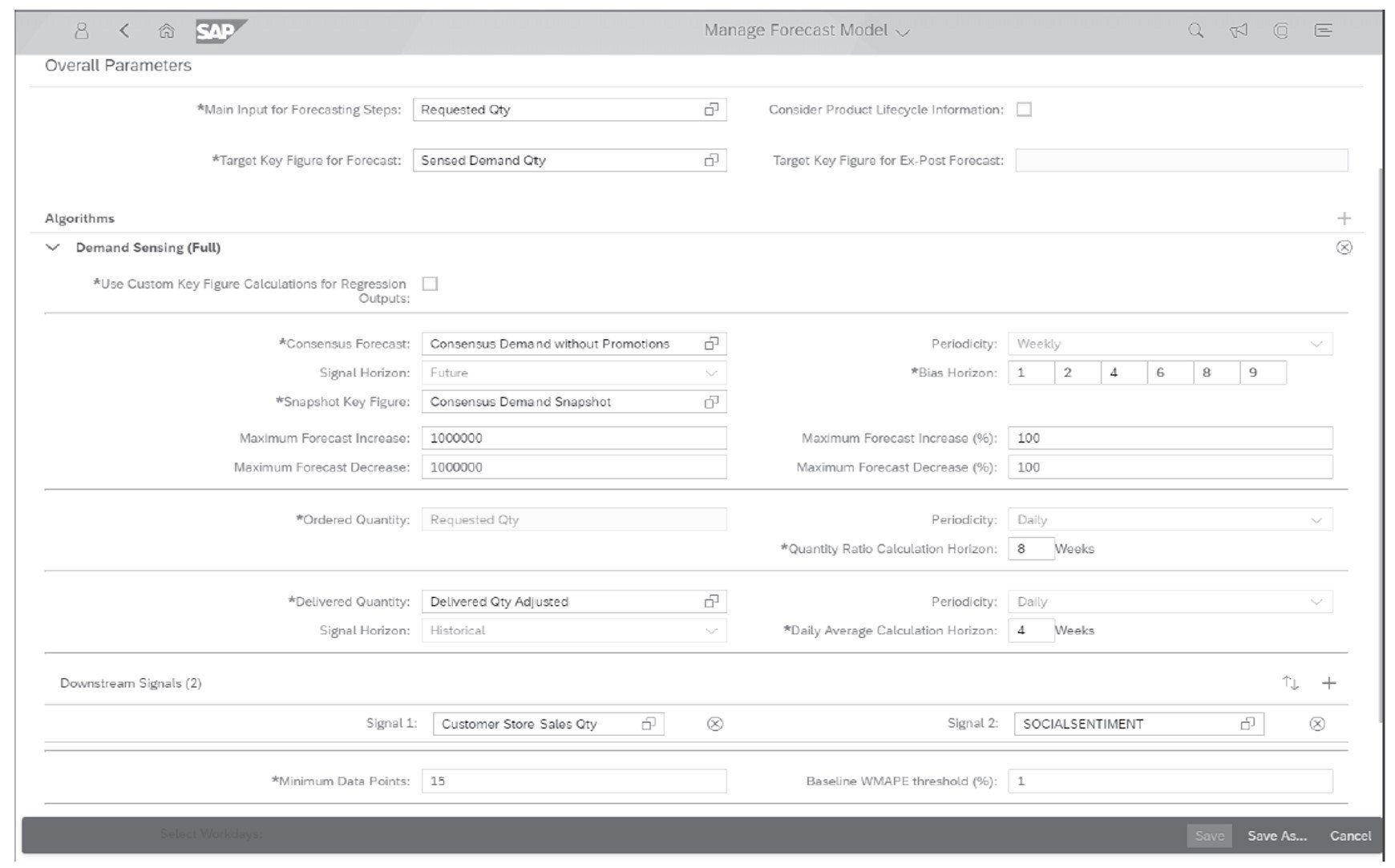Screen dimensions: 1395x868
Task: Click the Downstream Signals (2) heading
Action: [x=131, y=683]
